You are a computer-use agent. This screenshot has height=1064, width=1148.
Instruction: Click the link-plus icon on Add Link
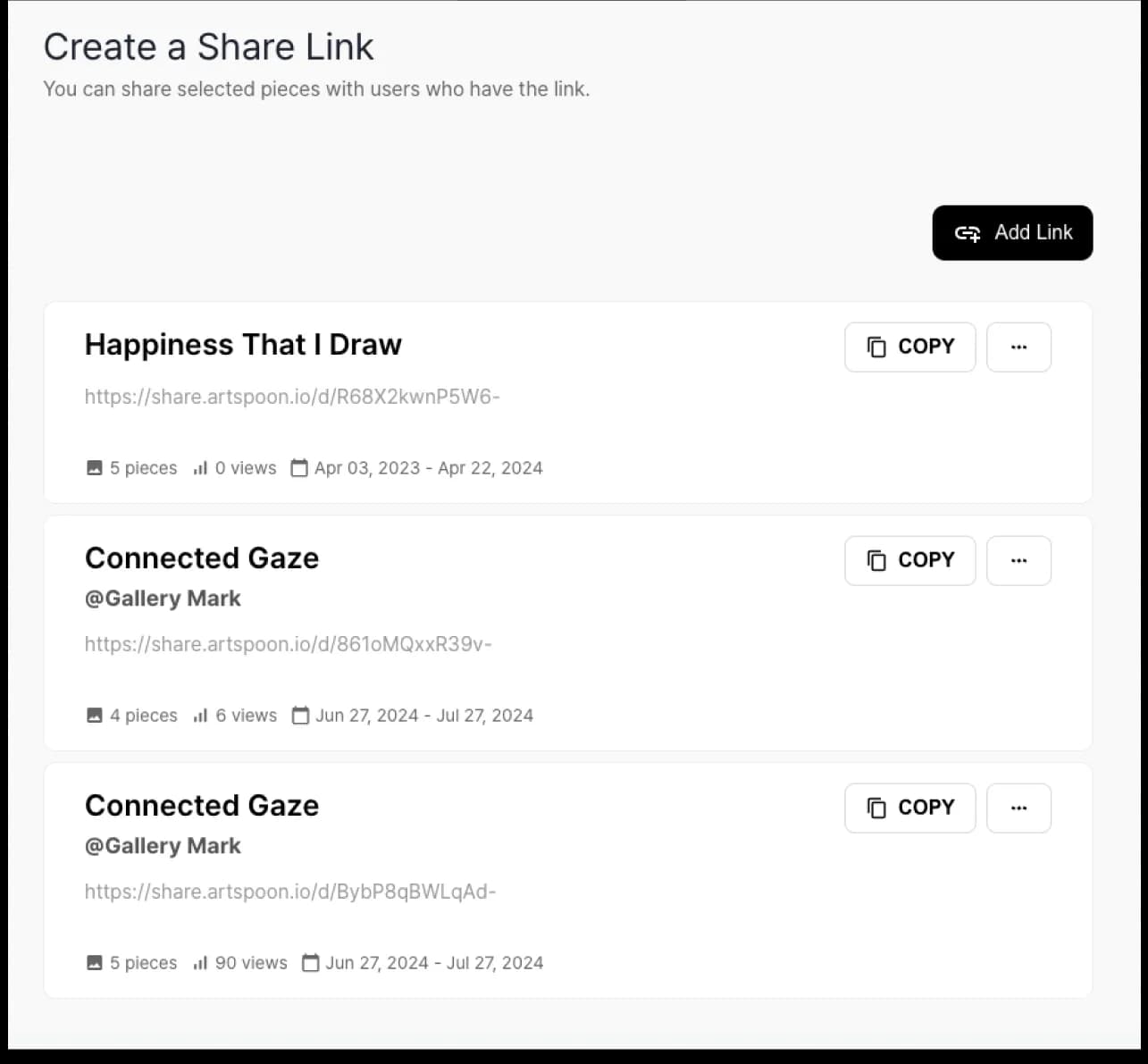tap(967, 233)
